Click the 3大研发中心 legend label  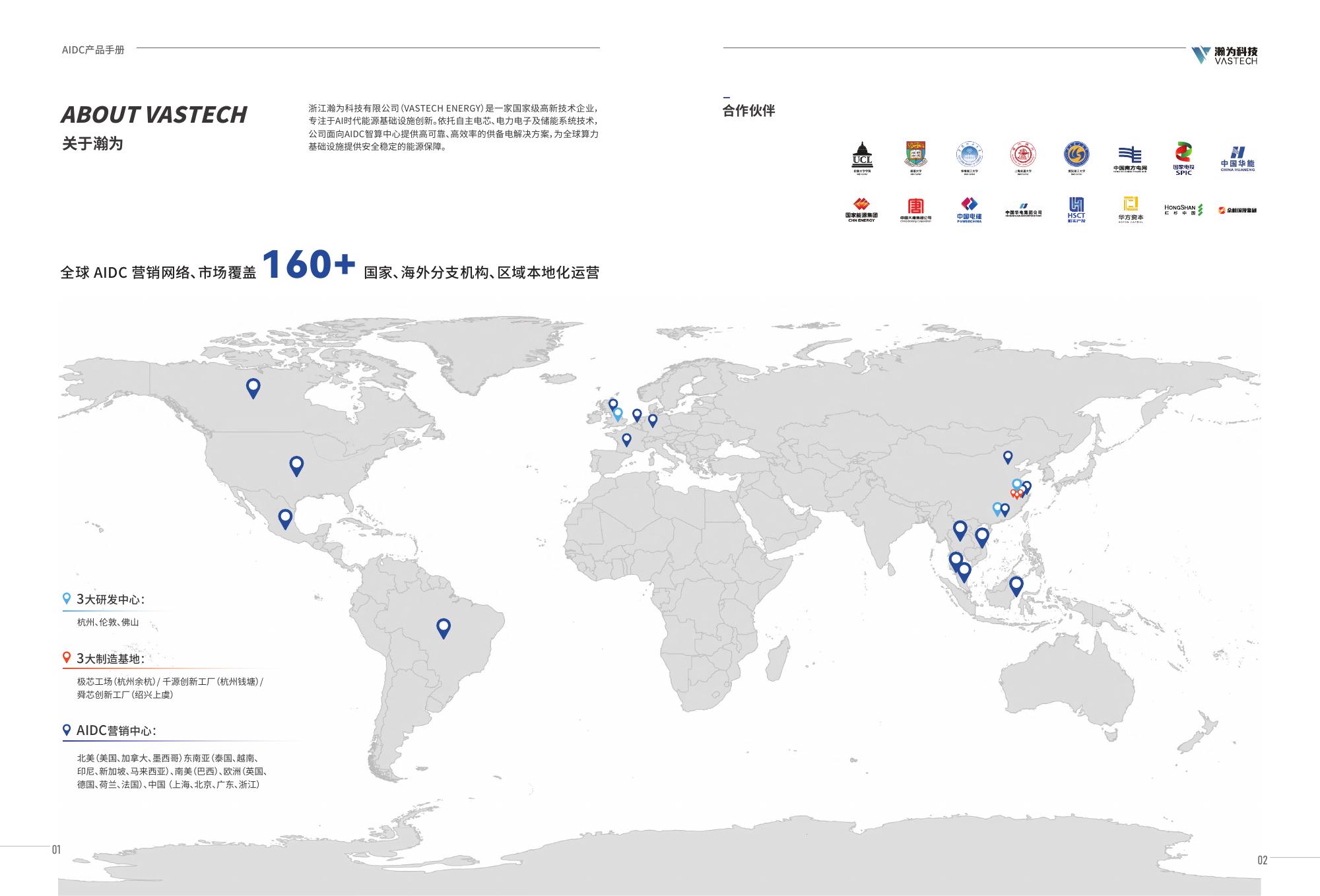pyautogui.click(x=110, y=599)
